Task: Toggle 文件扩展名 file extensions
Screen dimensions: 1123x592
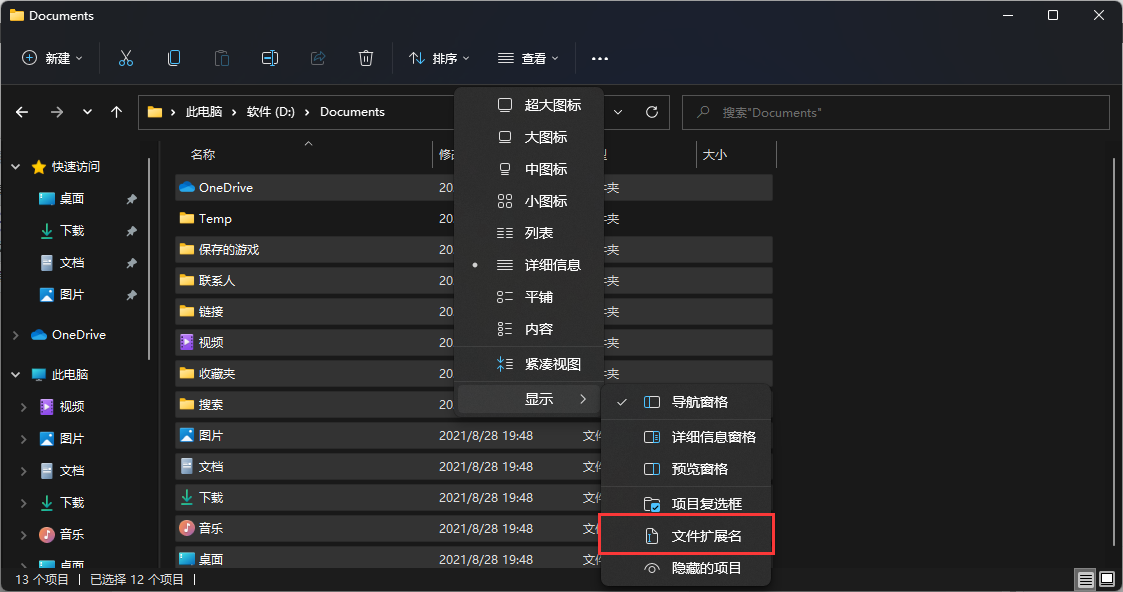Action: [x=686, y=534]
